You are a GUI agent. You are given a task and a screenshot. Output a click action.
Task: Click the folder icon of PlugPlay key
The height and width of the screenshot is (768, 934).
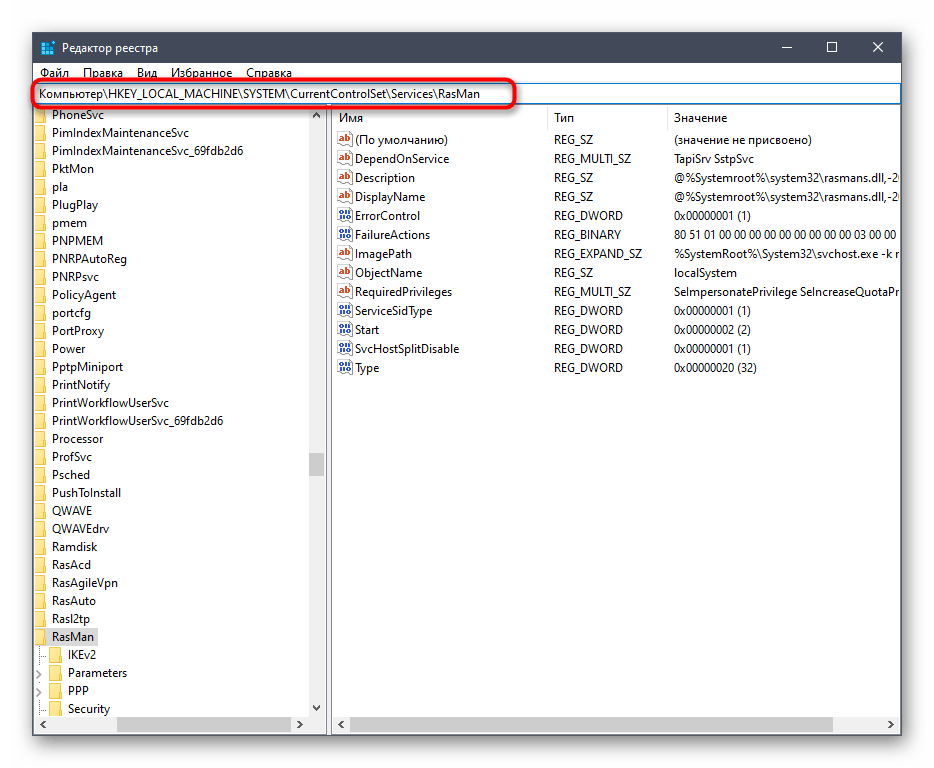(41, 205)
